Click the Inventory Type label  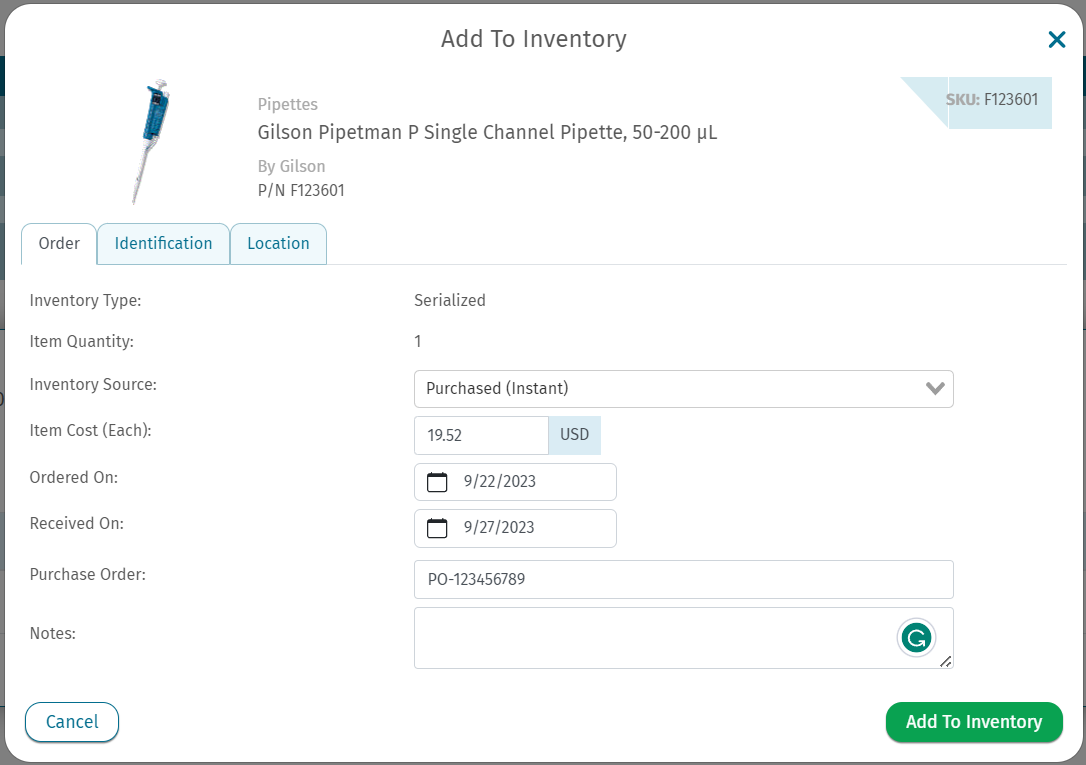pos(85,301)
